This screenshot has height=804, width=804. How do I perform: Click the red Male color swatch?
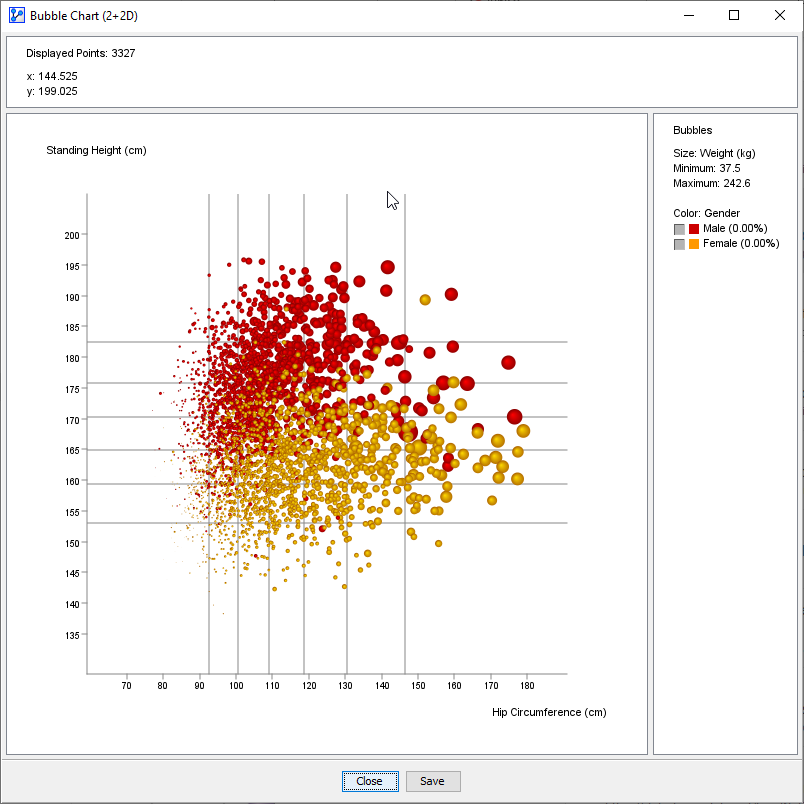pyautogui.click(x=694, y=229)
